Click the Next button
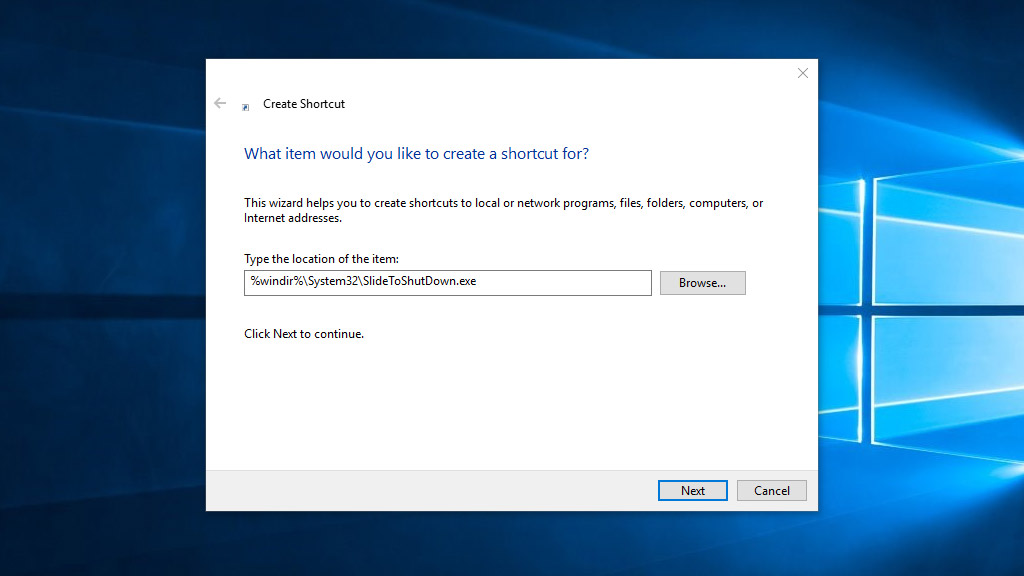Image resolution: width=1024 pixels, height=576 pixels. [x=692, y=490]
